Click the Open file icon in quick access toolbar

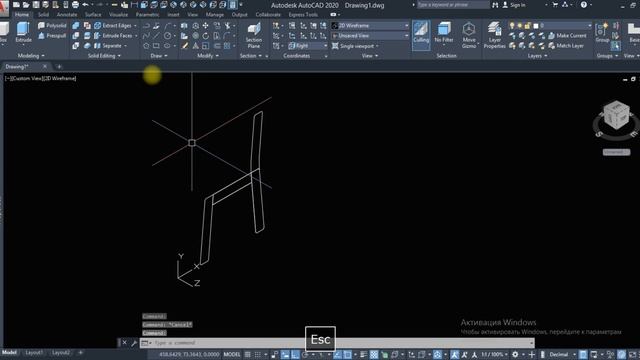pyautogui.click(x=26, y=5)
